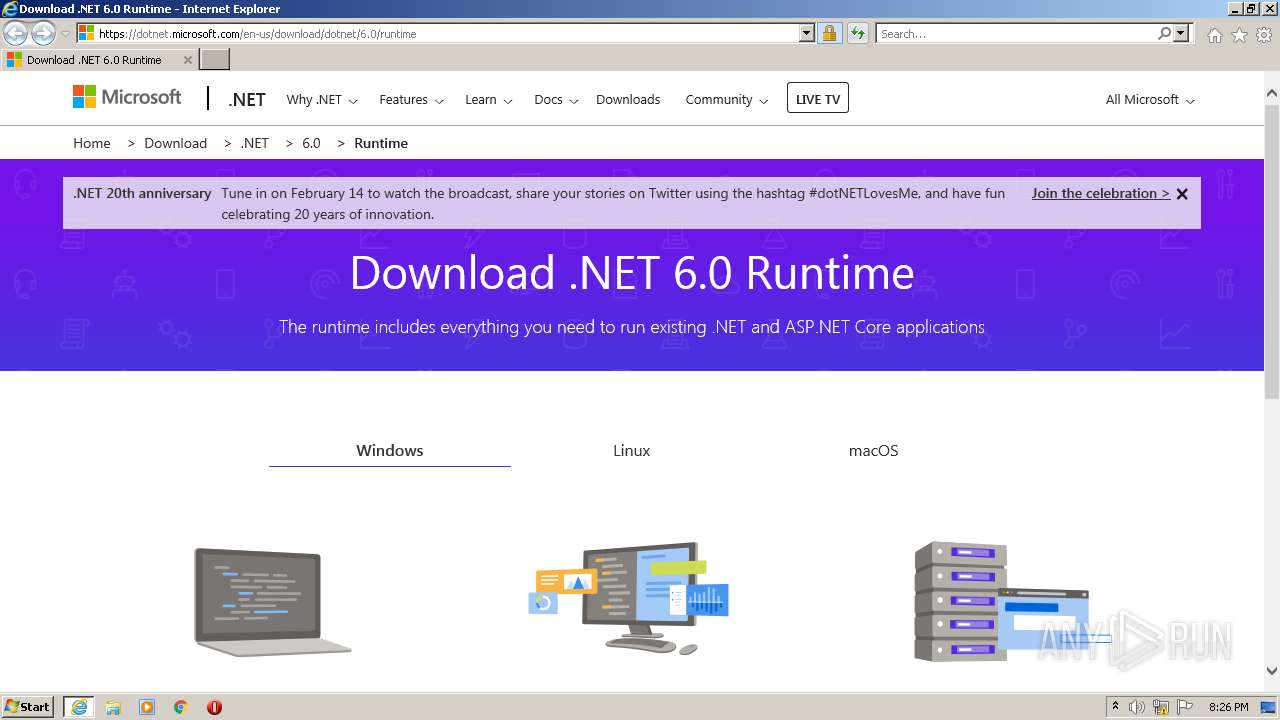
Task: Go to .NET breadcrumb link
Action: coord(255,143)
